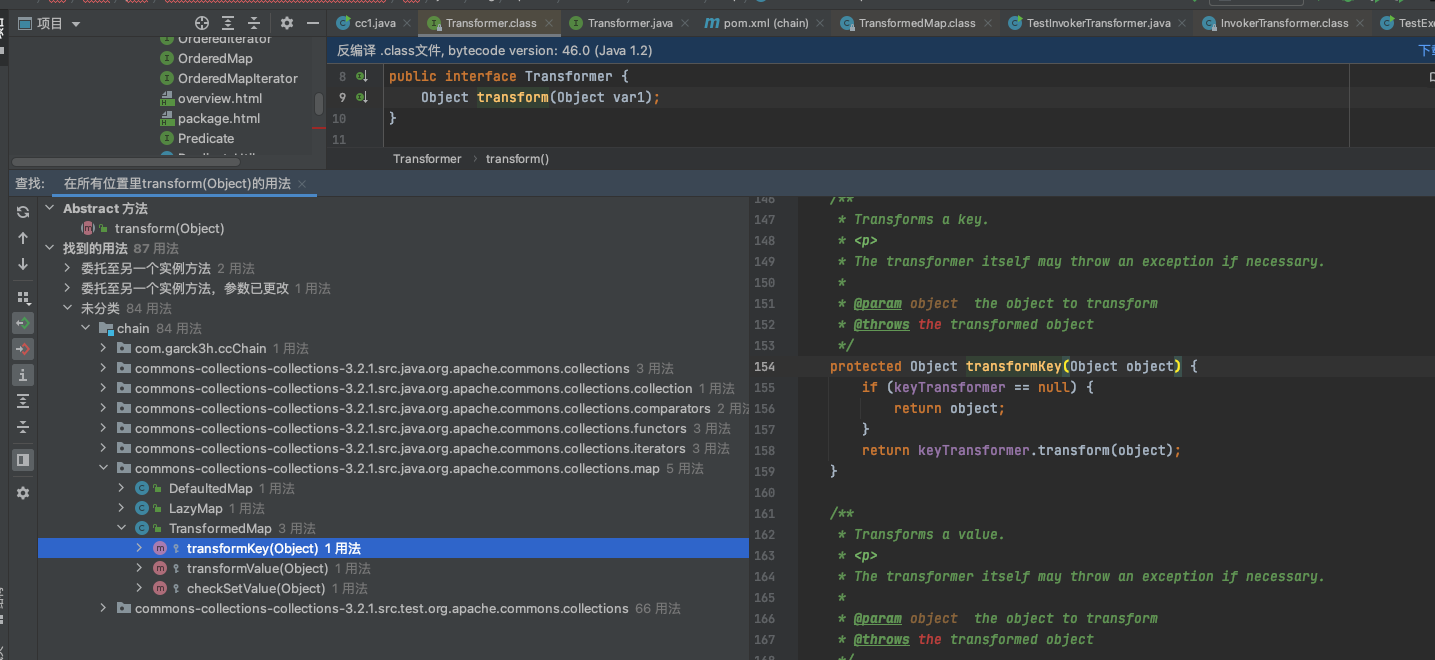Viewport: 1435px width, 660px height.
Task: Collapse all nodes in Find panel
Action: point(23,427)
